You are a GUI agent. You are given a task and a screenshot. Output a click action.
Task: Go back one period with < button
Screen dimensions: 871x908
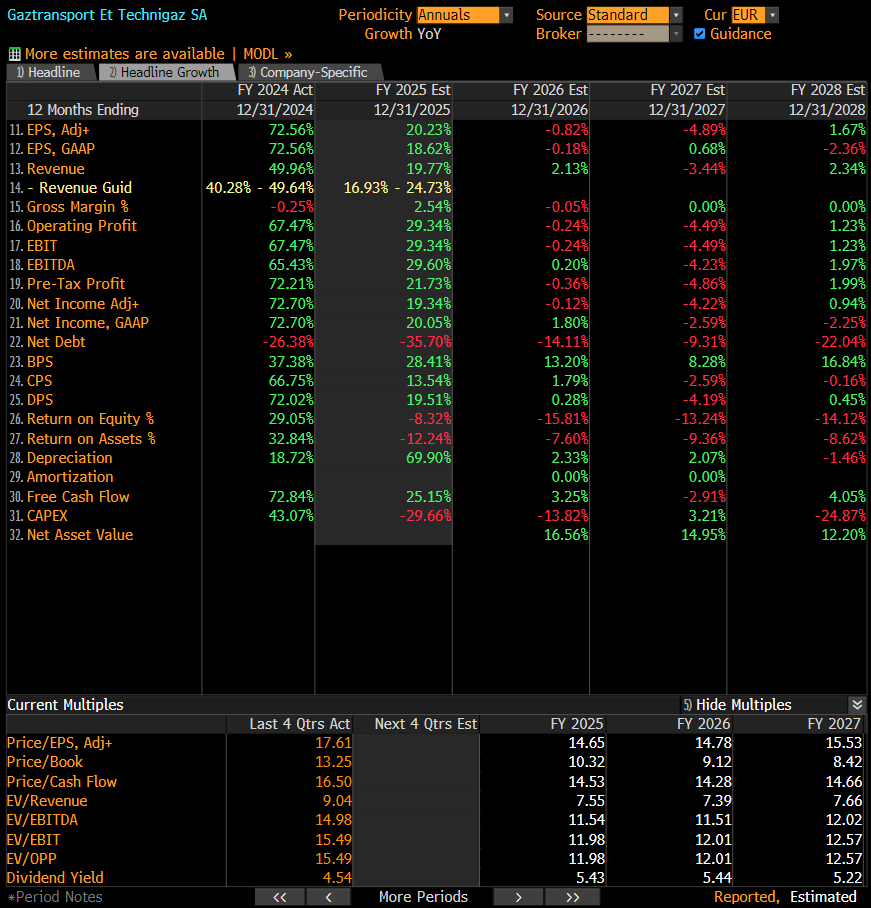[328, 897]
